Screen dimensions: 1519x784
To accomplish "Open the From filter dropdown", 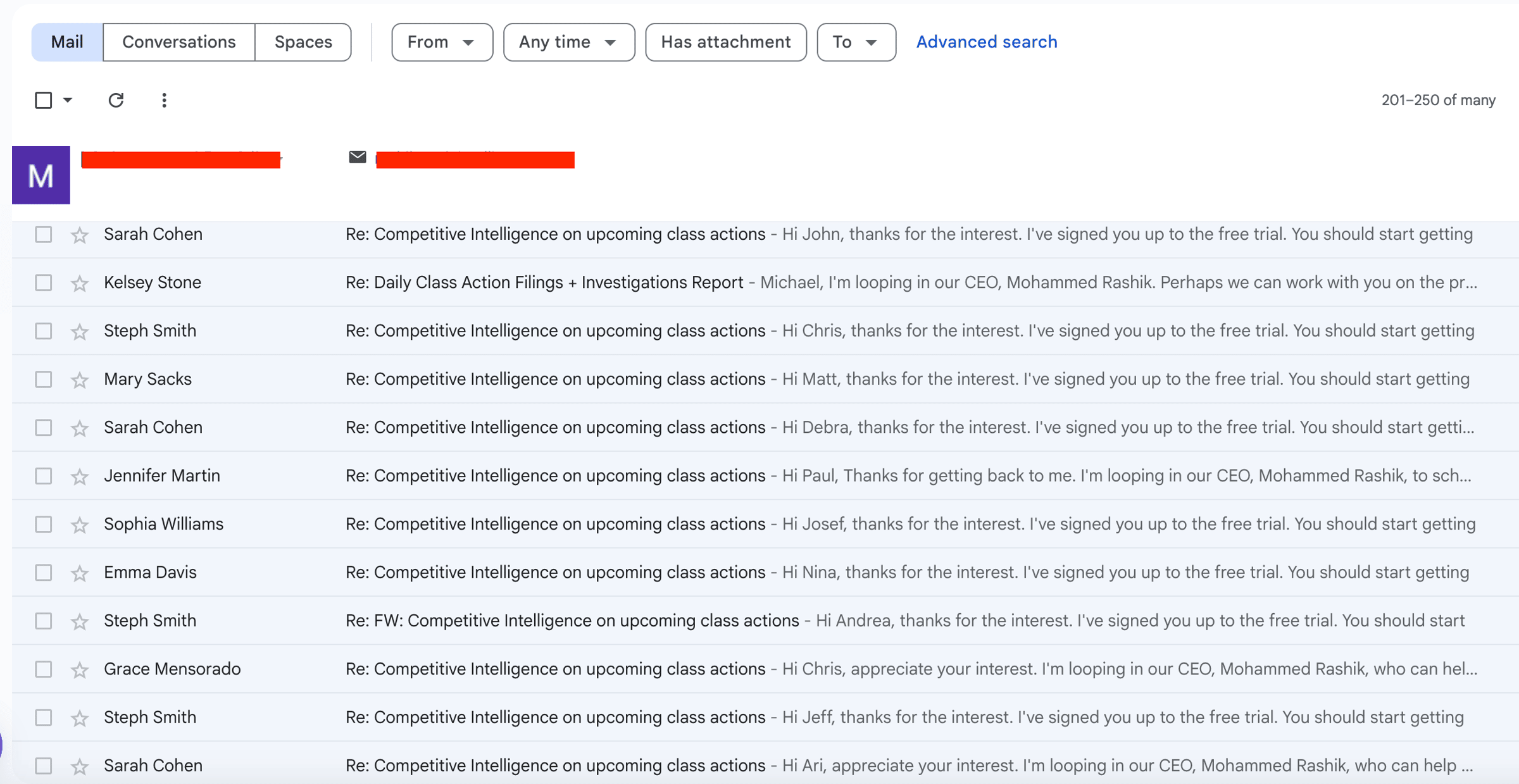I will click(x=442, y=42).
